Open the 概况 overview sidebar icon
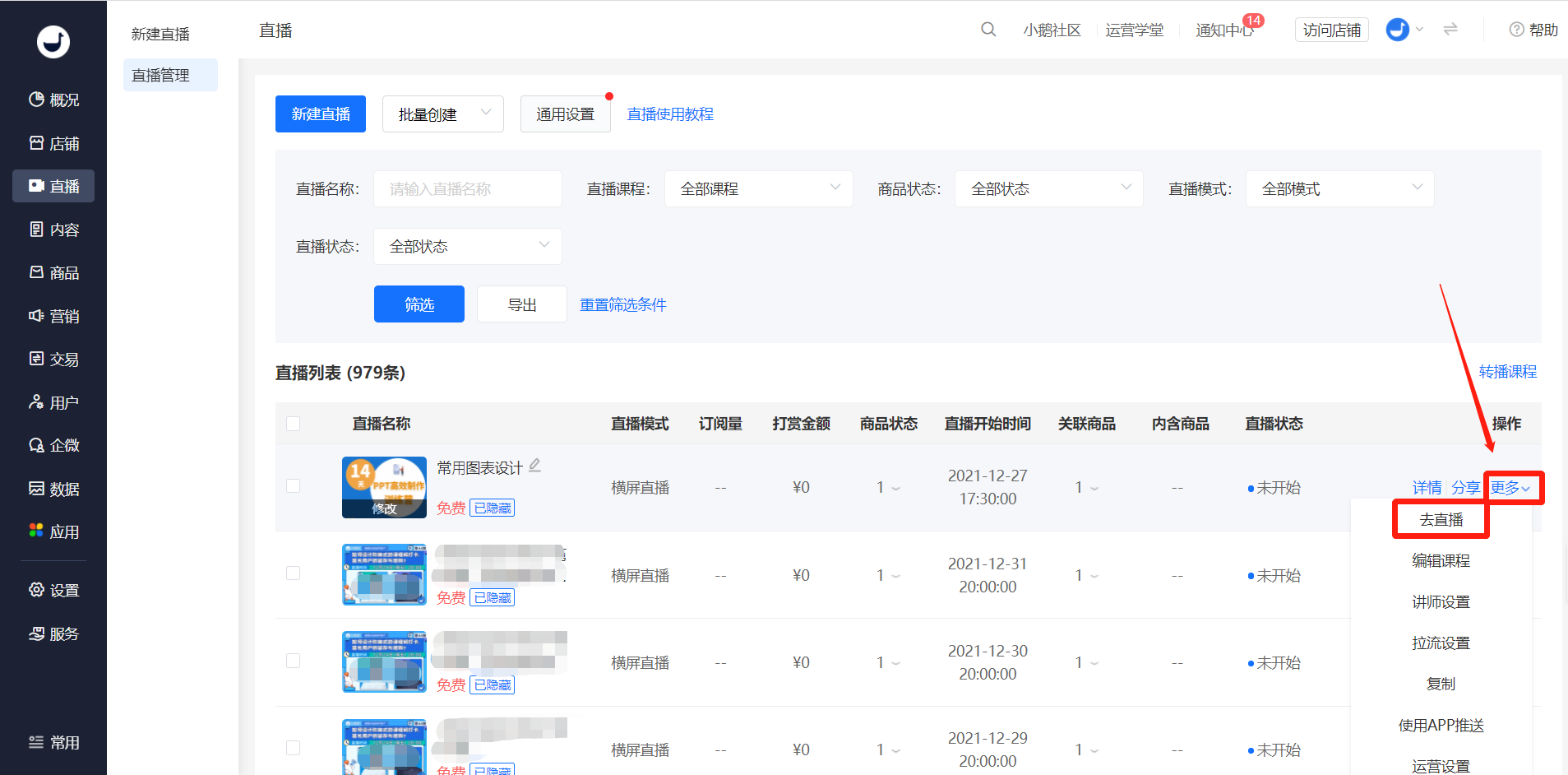Image resolution: width=1568 pixels, height=775 pixels. [37, 100]
